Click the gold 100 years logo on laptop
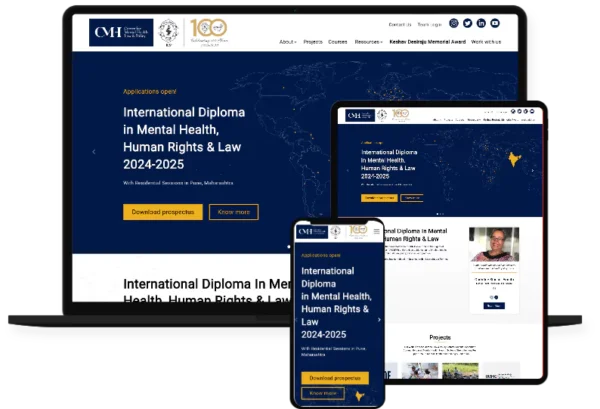 point(209,32)
